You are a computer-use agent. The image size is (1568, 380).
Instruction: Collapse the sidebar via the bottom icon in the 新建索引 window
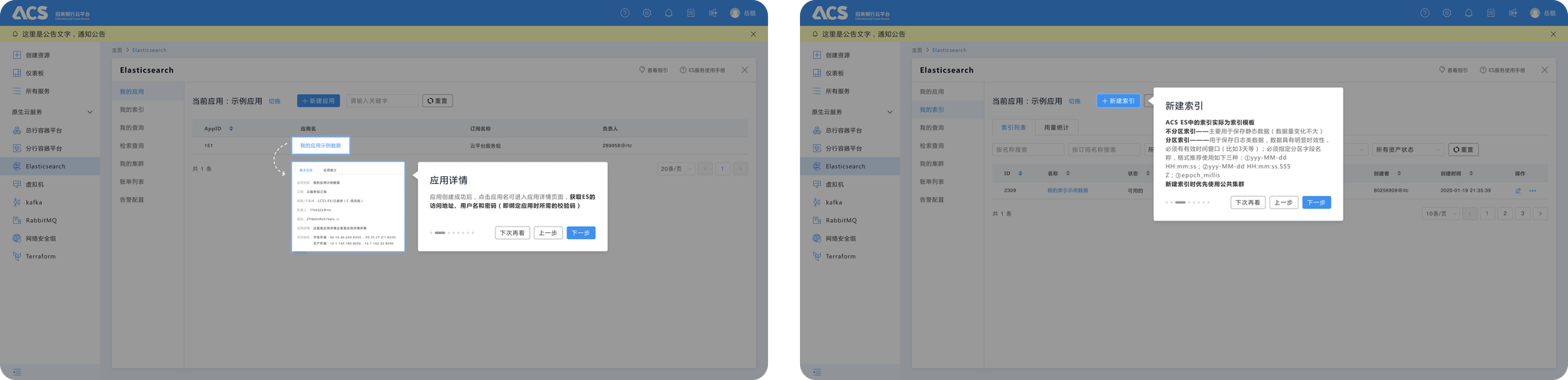click(x=817, y=372)
